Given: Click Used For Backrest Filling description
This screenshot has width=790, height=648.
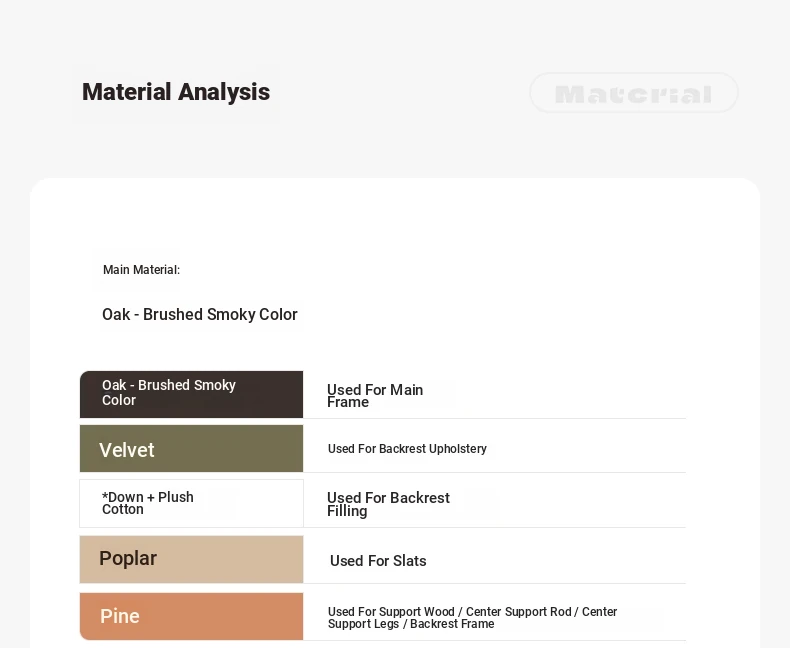Looking at the screenshot, I should click(x=388, y=504).
